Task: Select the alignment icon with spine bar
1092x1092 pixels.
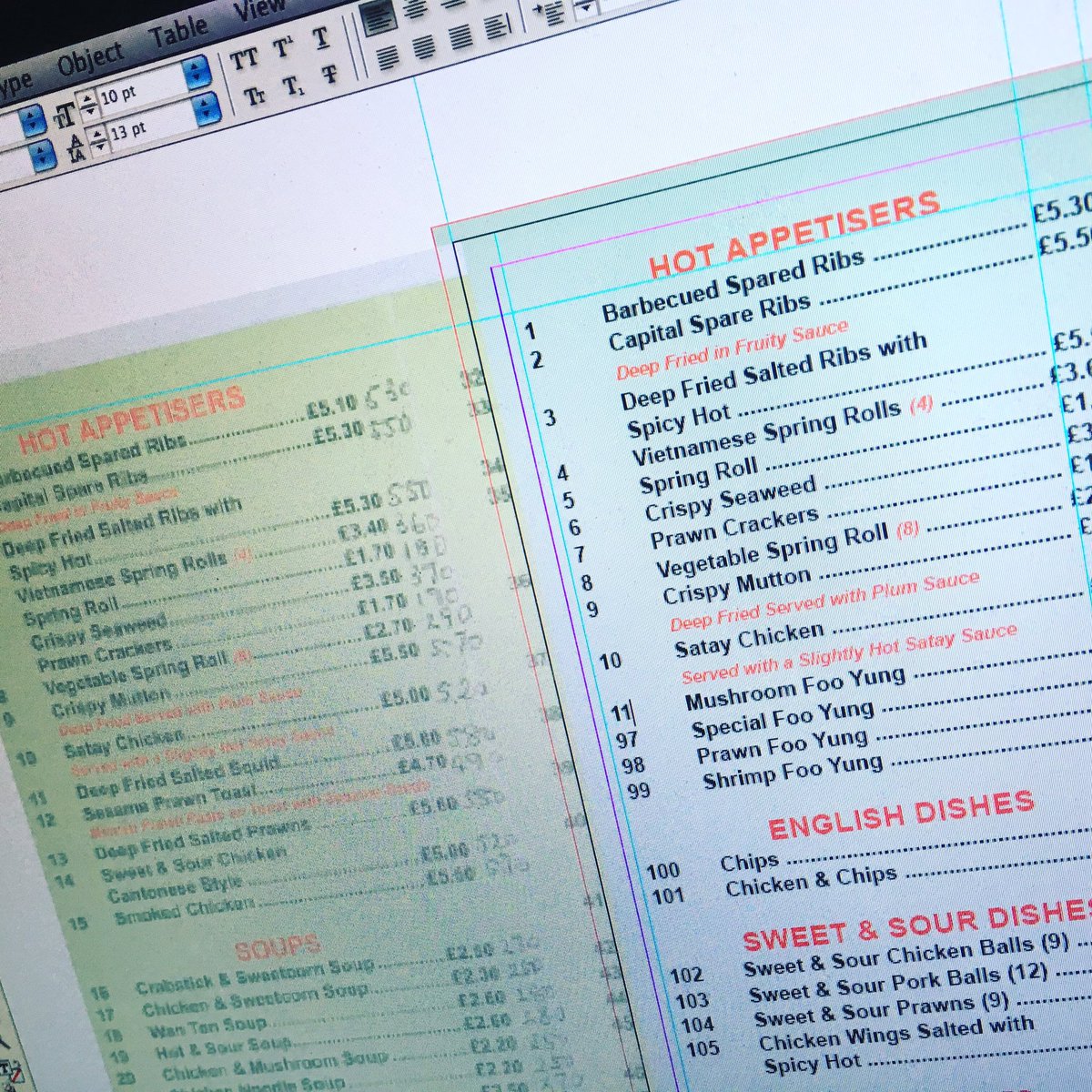Action: point(498,26)
